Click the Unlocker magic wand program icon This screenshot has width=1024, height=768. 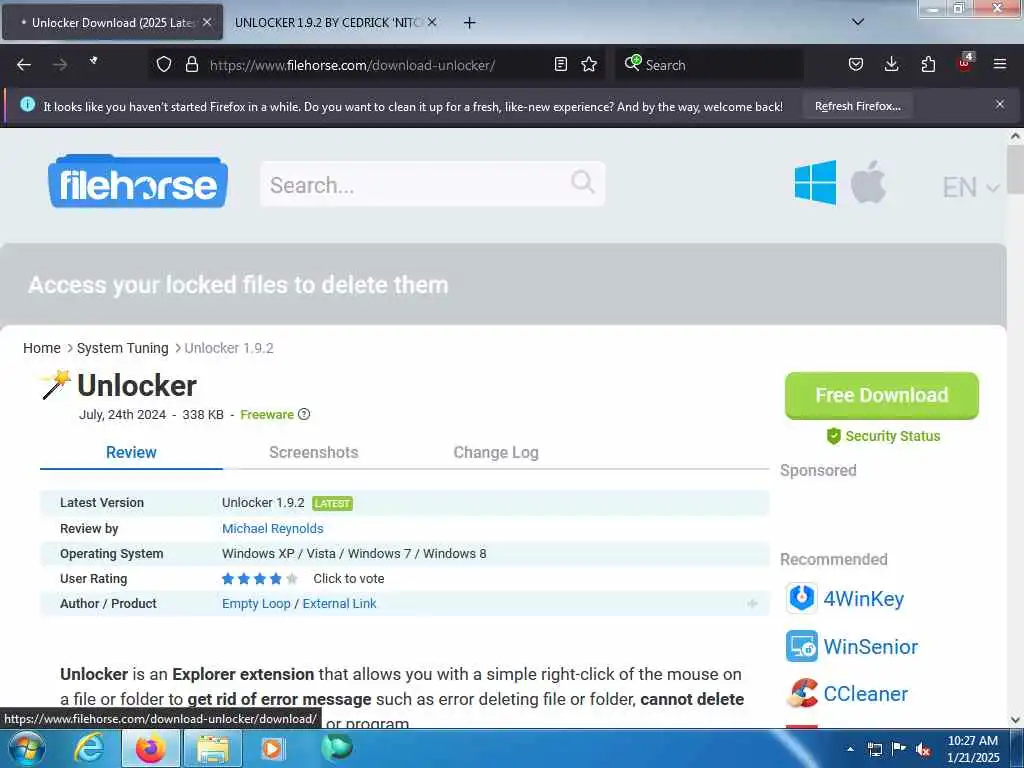tap(56, 385)
